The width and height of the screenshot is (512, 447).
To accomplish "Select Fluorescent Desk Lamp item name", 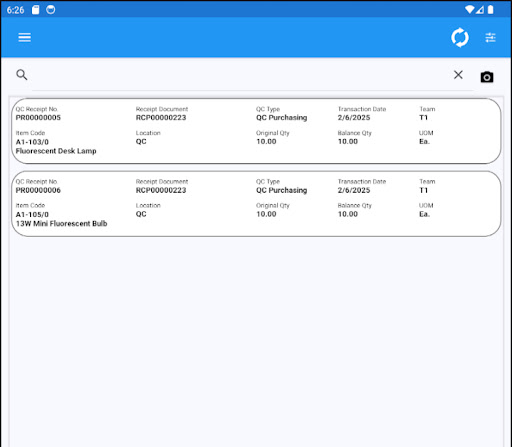I will (x=56, y=151).
